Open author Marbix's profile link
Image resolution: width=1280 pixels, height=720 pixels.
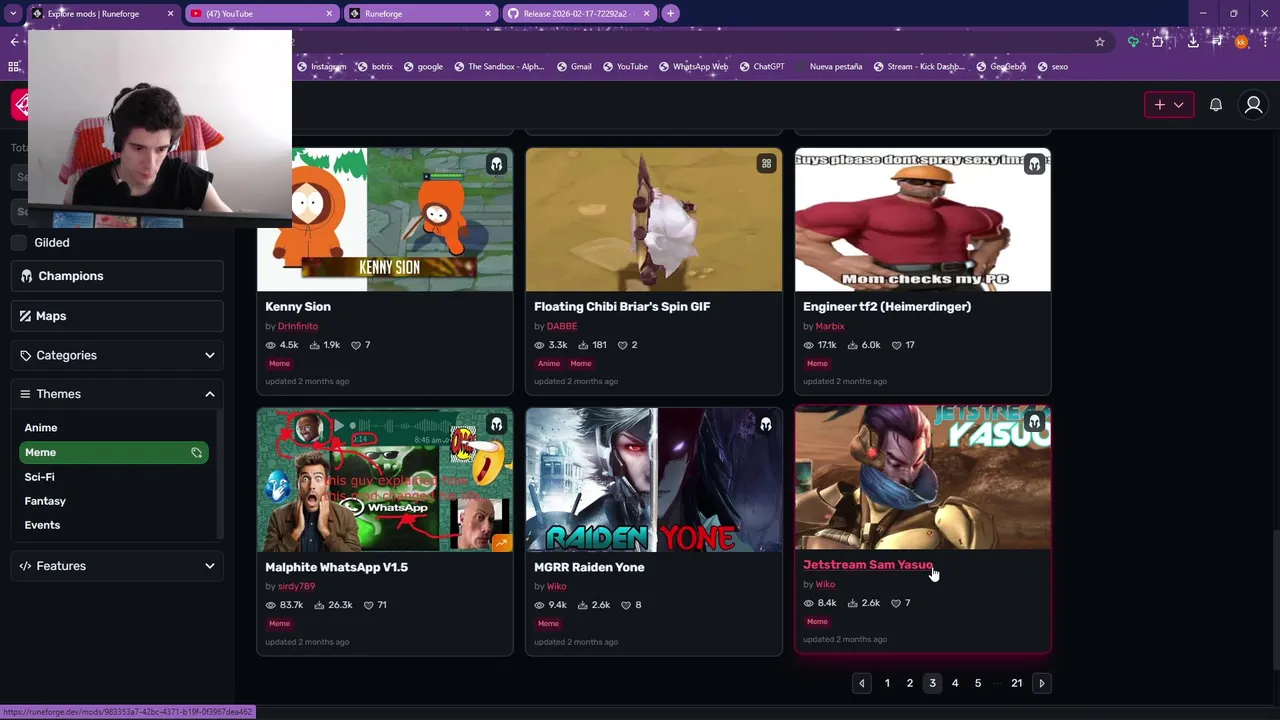[830, 326]
